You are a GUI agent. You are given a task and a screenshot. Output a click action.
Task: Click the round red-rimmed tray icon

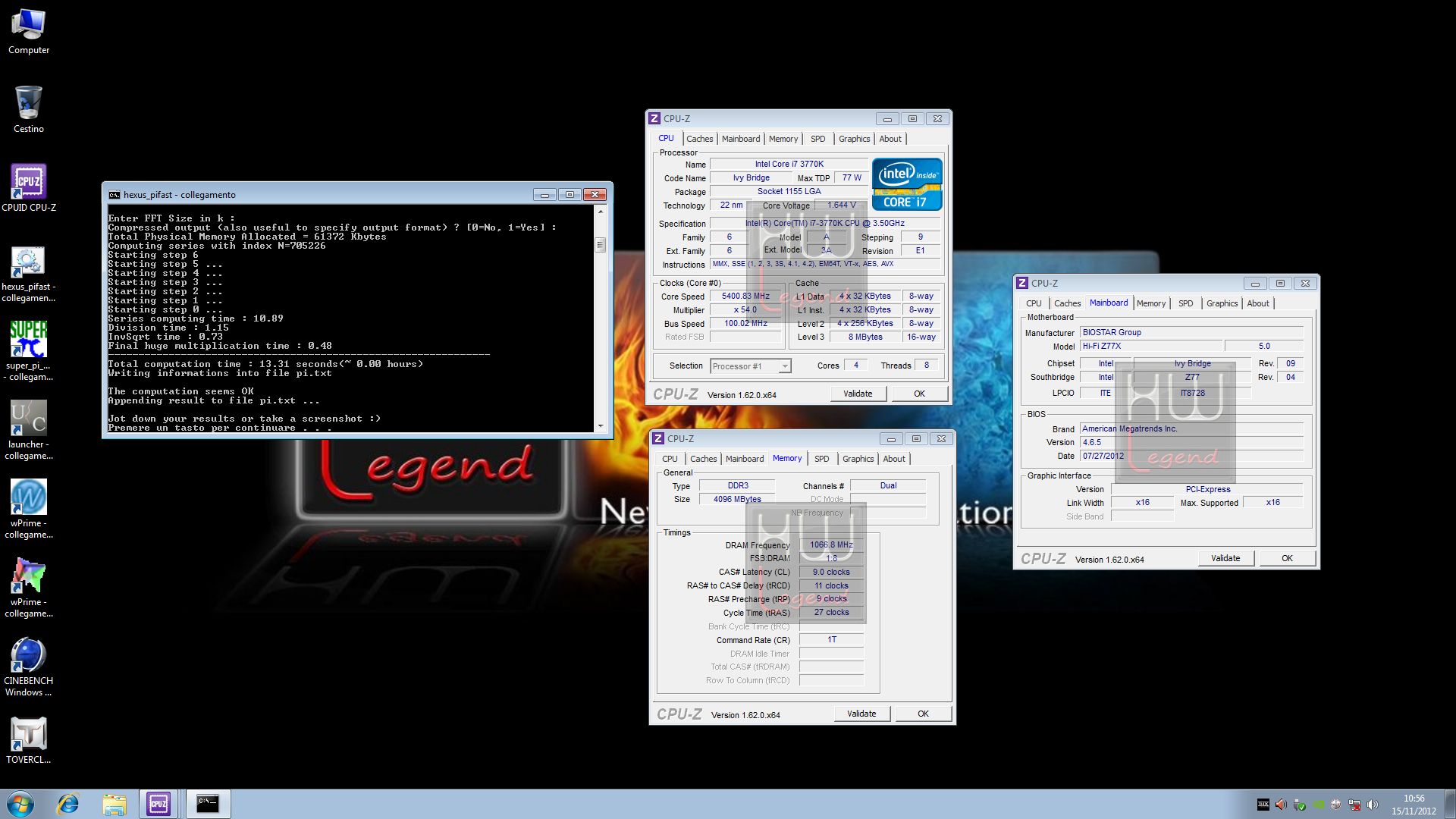click(1336, 805)
